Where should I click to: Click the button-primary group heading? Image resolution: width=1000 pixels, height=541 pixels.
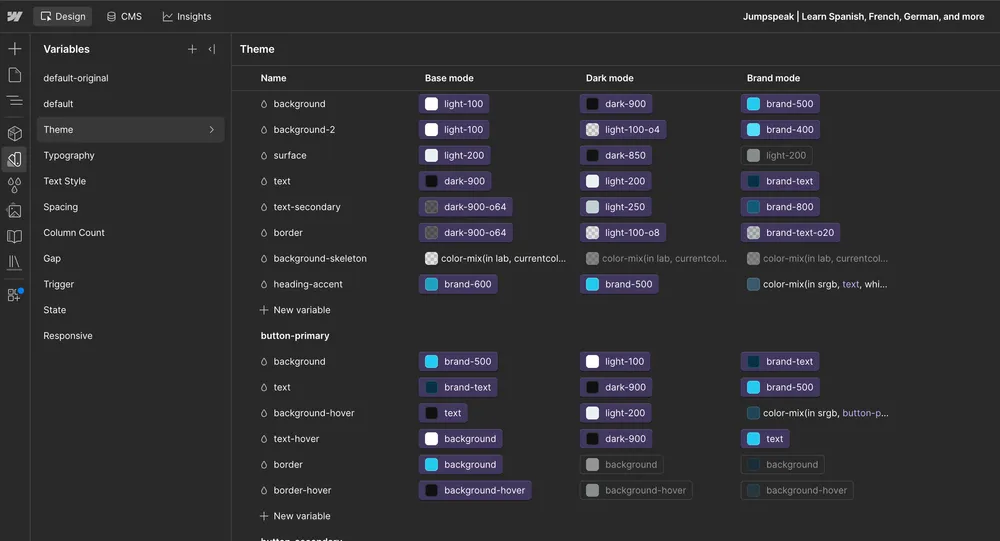click(295, 336)
